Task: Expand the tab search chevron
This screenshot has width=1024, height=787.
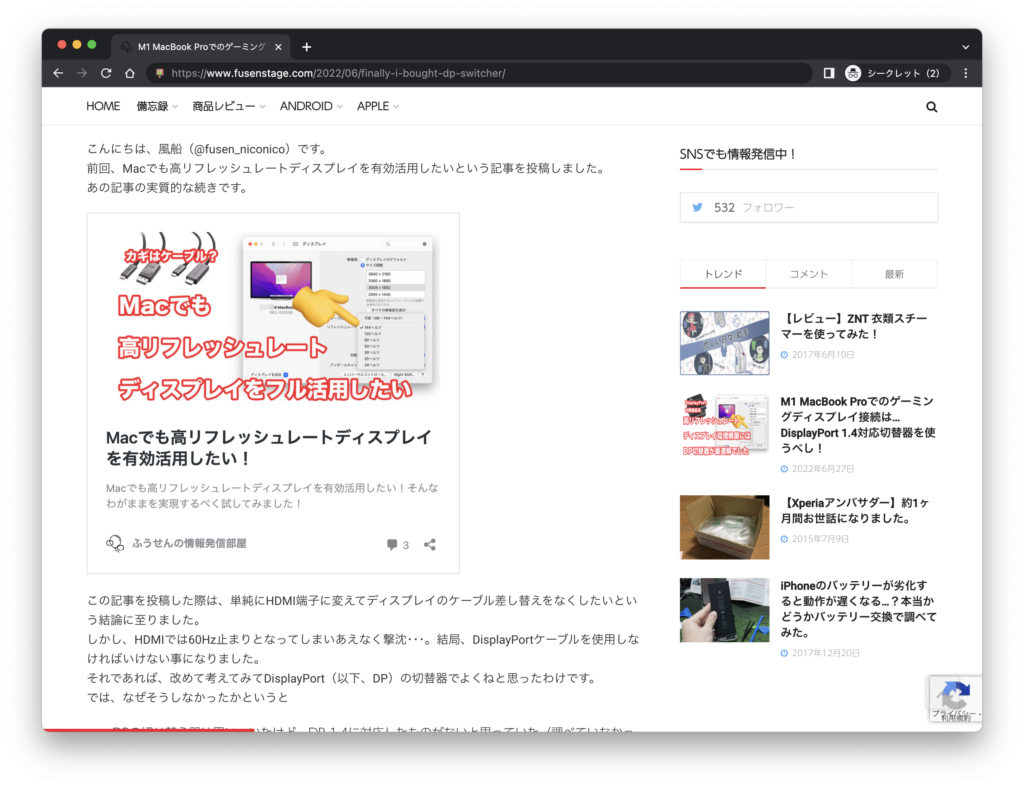Action: click(x=966, y=47)
